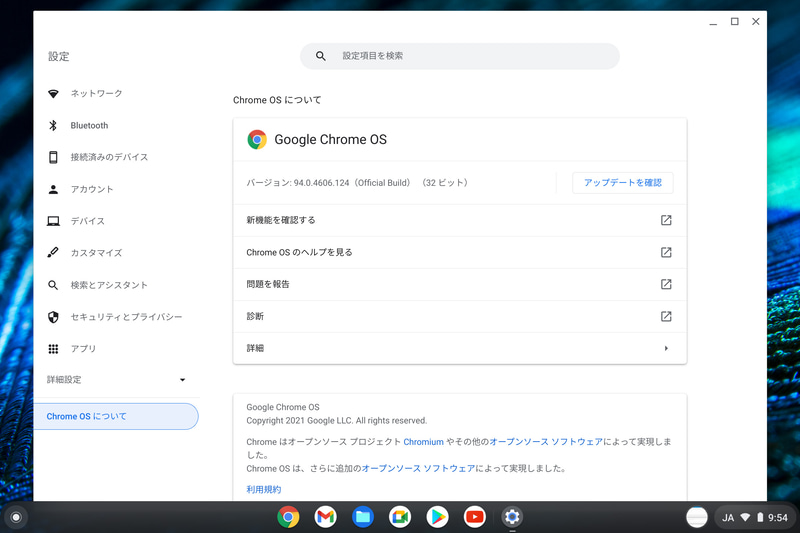Viewport: 800px width, 533px height.
Task: Expand the 詳細 row chevron
Action: pyautogui.click(x=666, y=348)
